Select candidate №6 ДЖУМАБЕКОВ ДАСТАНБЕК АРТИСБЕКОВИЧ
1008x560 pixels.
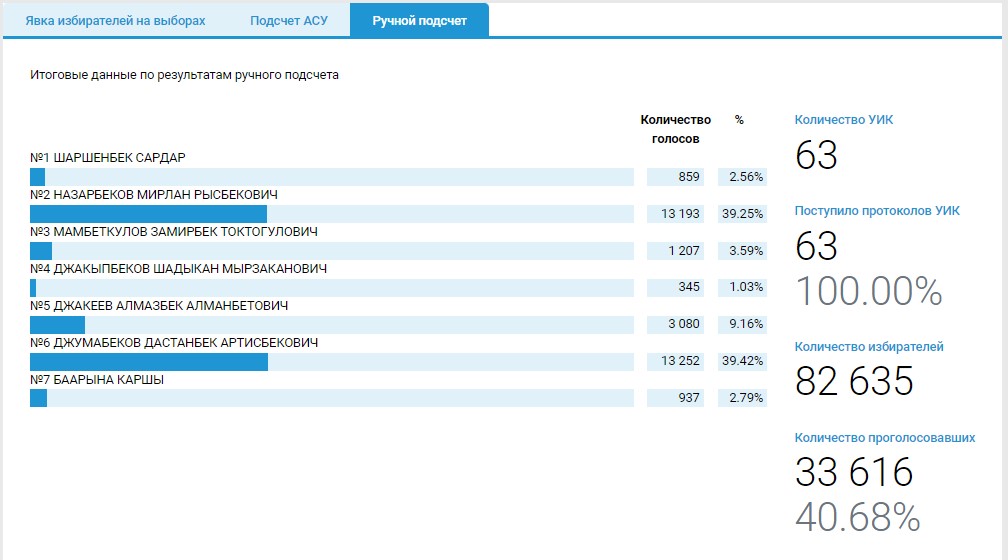(x=174, y=343)
